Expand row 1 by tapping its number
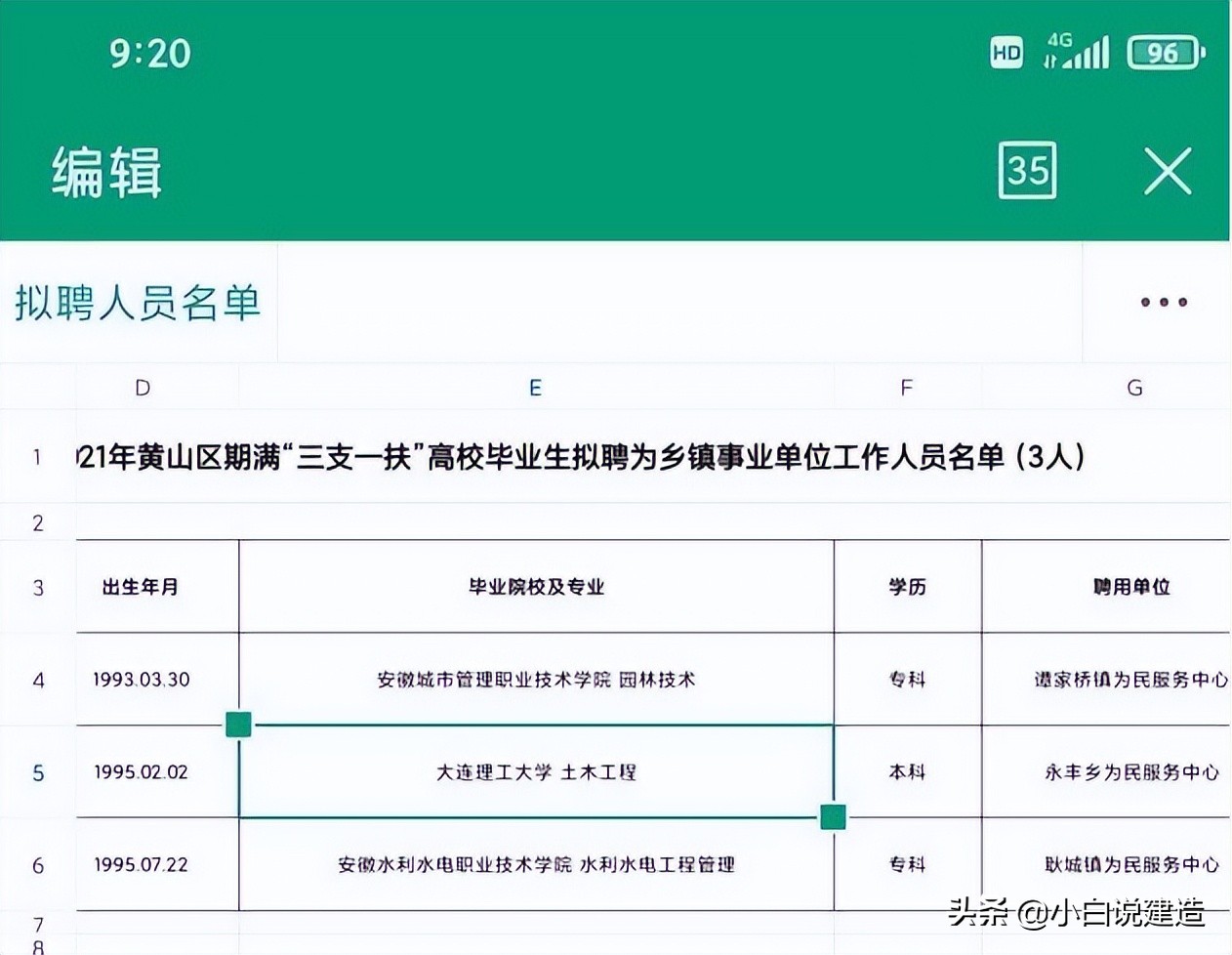The height and width of the screenshot is (955, 1232). (36, 455)
